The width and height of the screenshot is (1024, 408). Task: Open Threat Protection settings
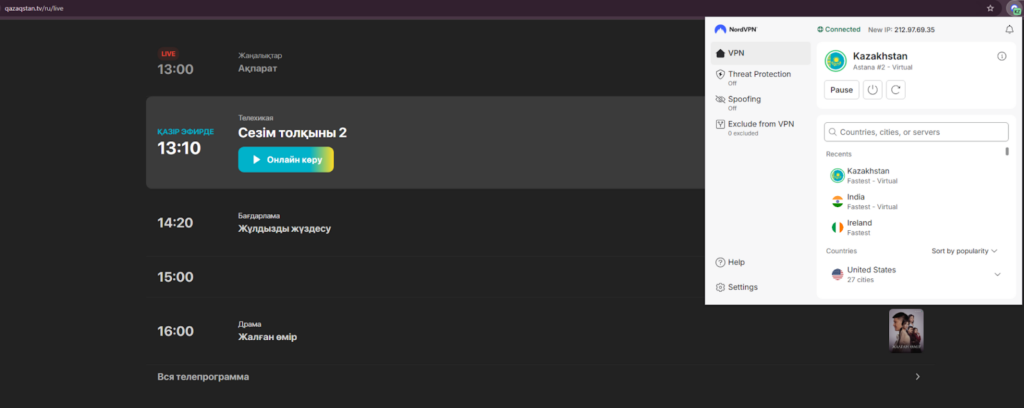(x=760, y=78)
